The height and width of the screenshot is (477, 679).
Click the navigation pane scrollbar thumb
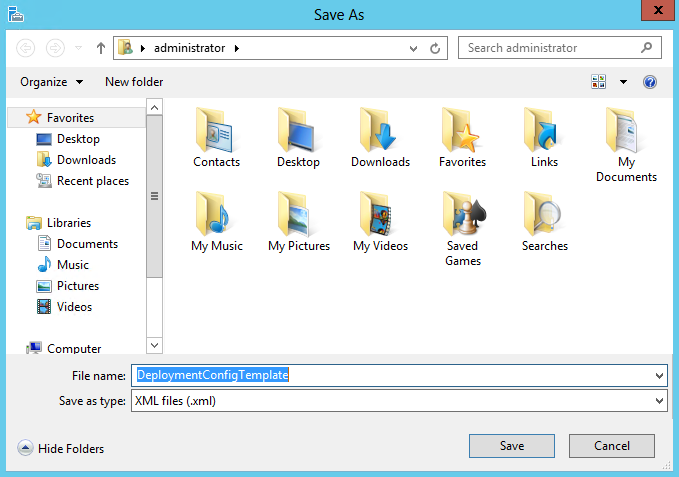pyautogui.click(x=155, y=196)
